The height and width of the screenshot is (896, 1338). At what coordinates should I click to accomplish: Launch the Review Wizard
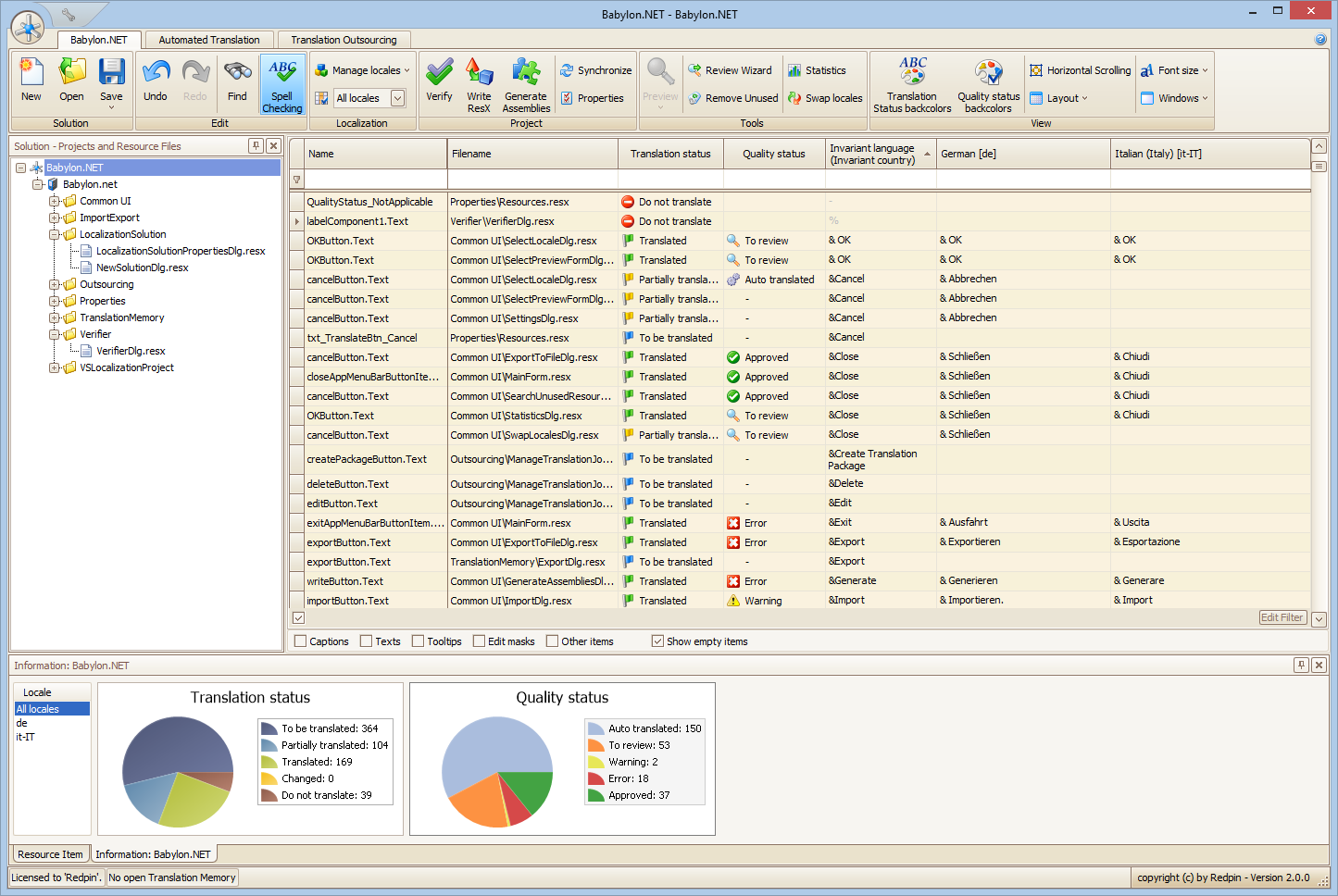pos(730,70)
